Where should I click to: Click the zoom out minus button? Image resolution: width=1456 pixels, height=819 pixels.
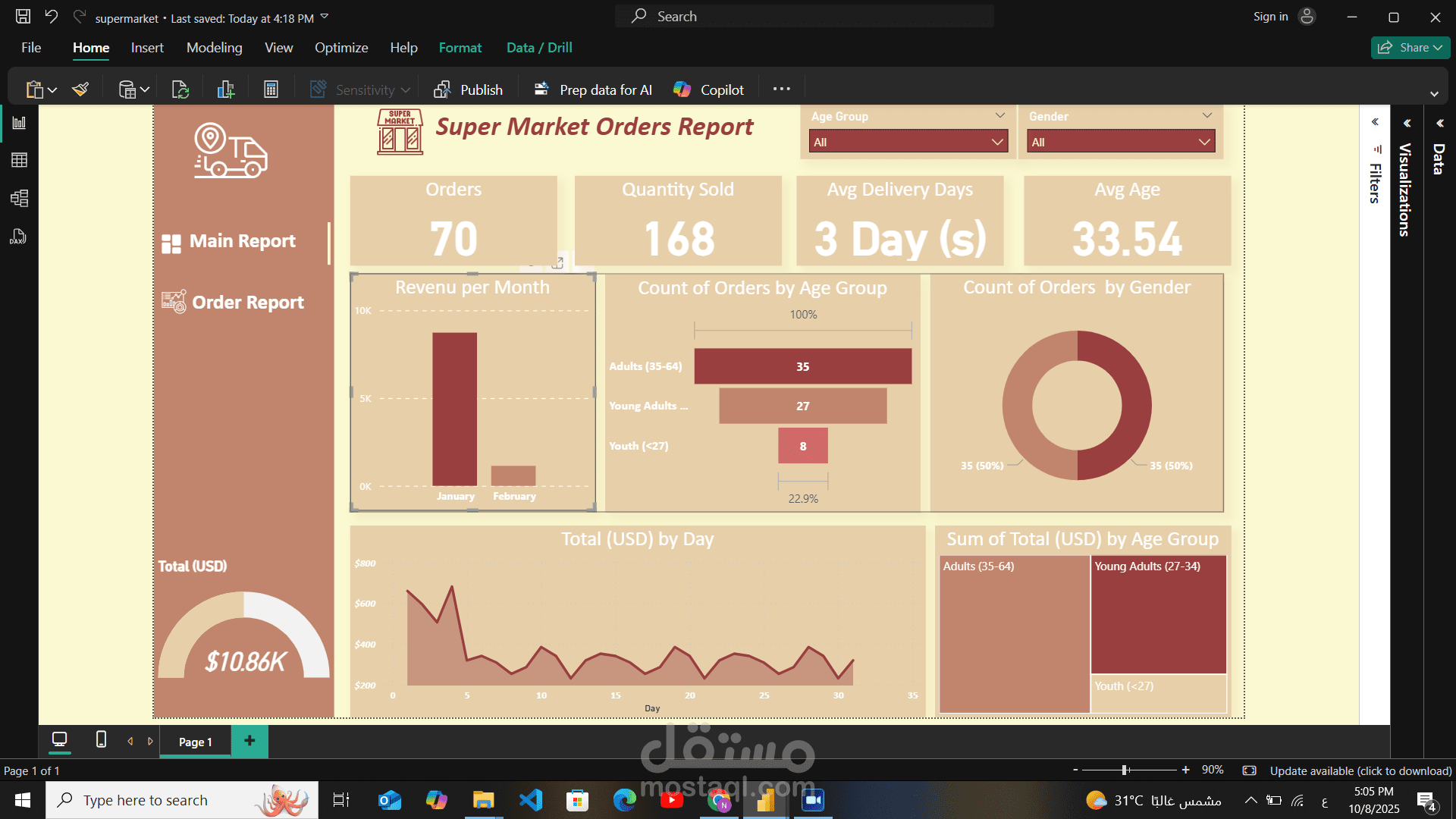(x=1075, y=770)
